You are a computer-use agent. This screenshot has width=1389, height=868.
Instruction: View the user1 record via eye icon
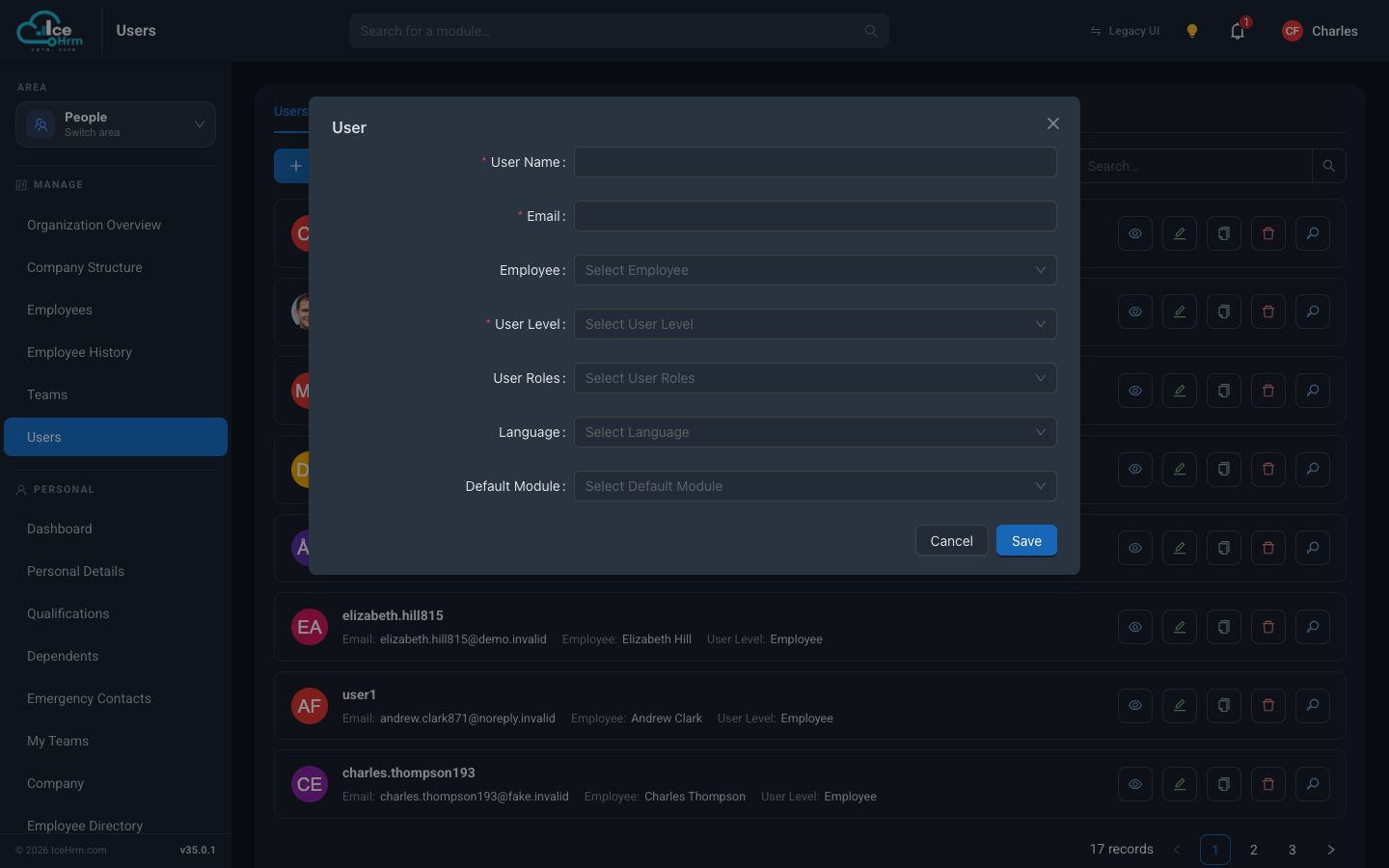coord(1135,705)
